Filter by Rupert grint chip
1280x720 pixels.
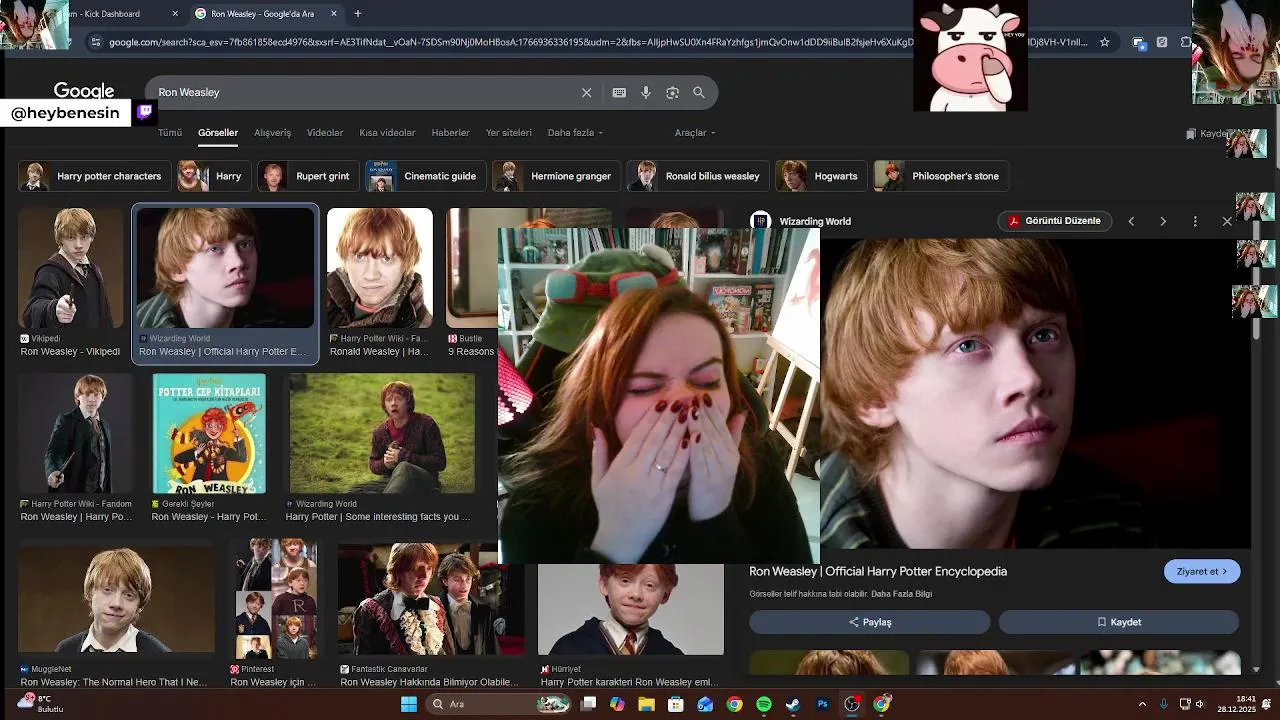(x=307, y=176)
